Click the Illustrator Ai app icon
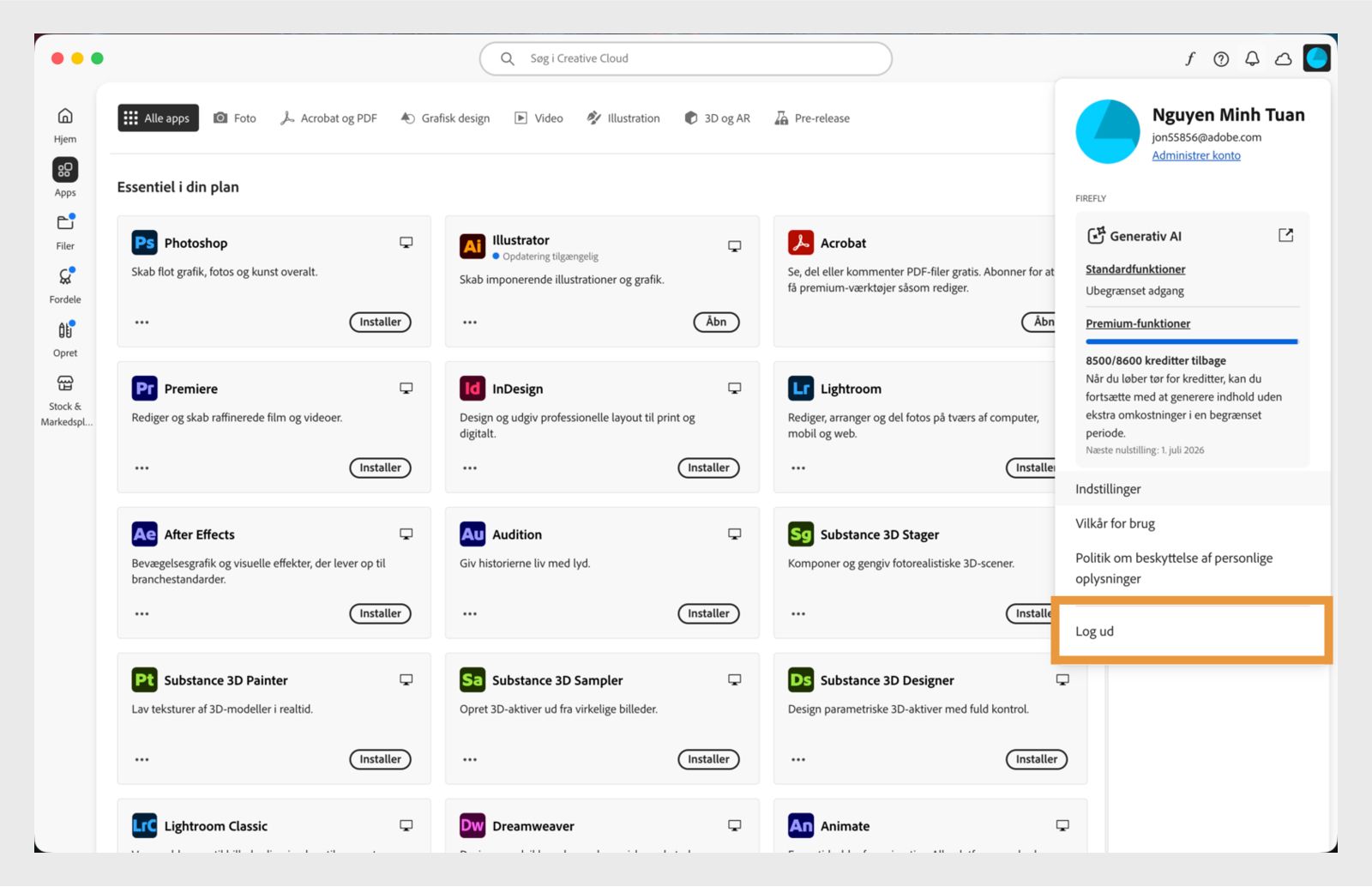 click(x=472, y=246)
